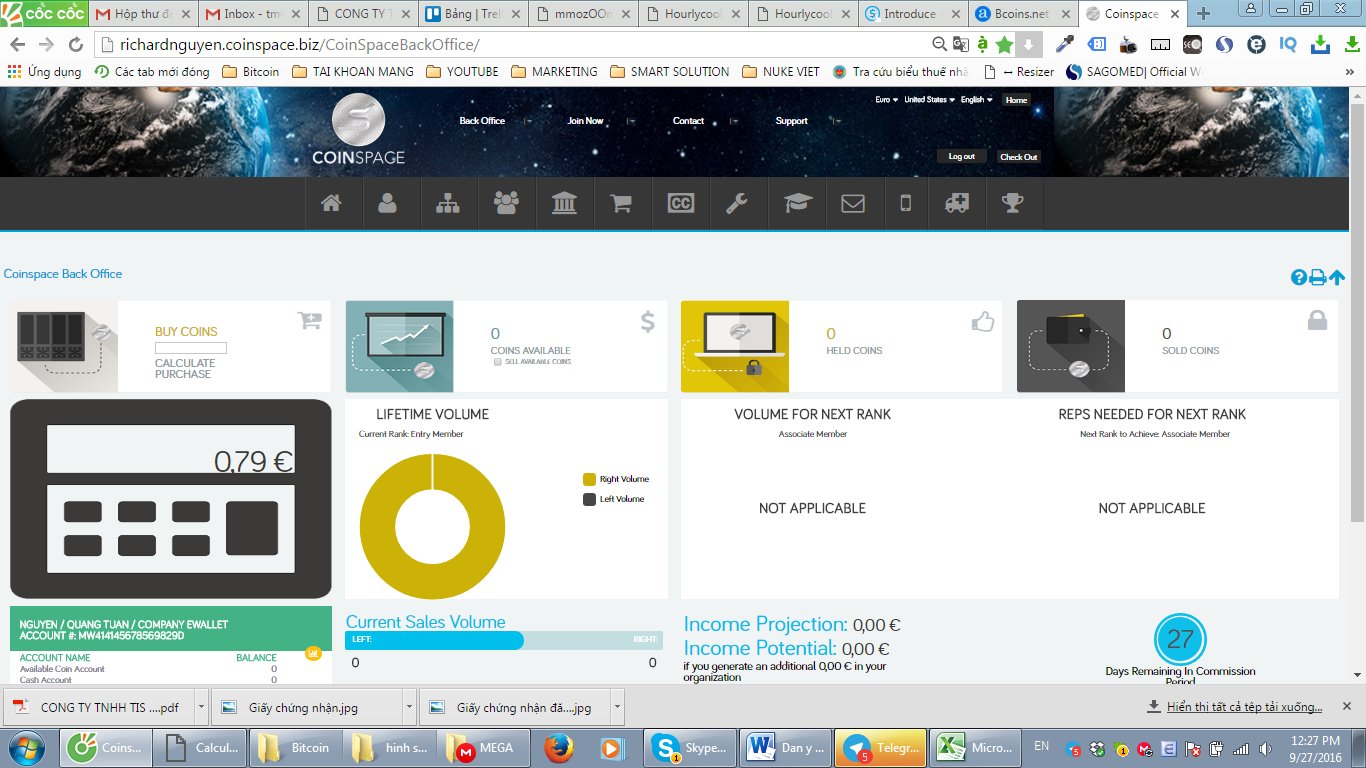Switch to the Introduce browser tab
This screenshot has height=768, width=1366.
click(910, 14)
